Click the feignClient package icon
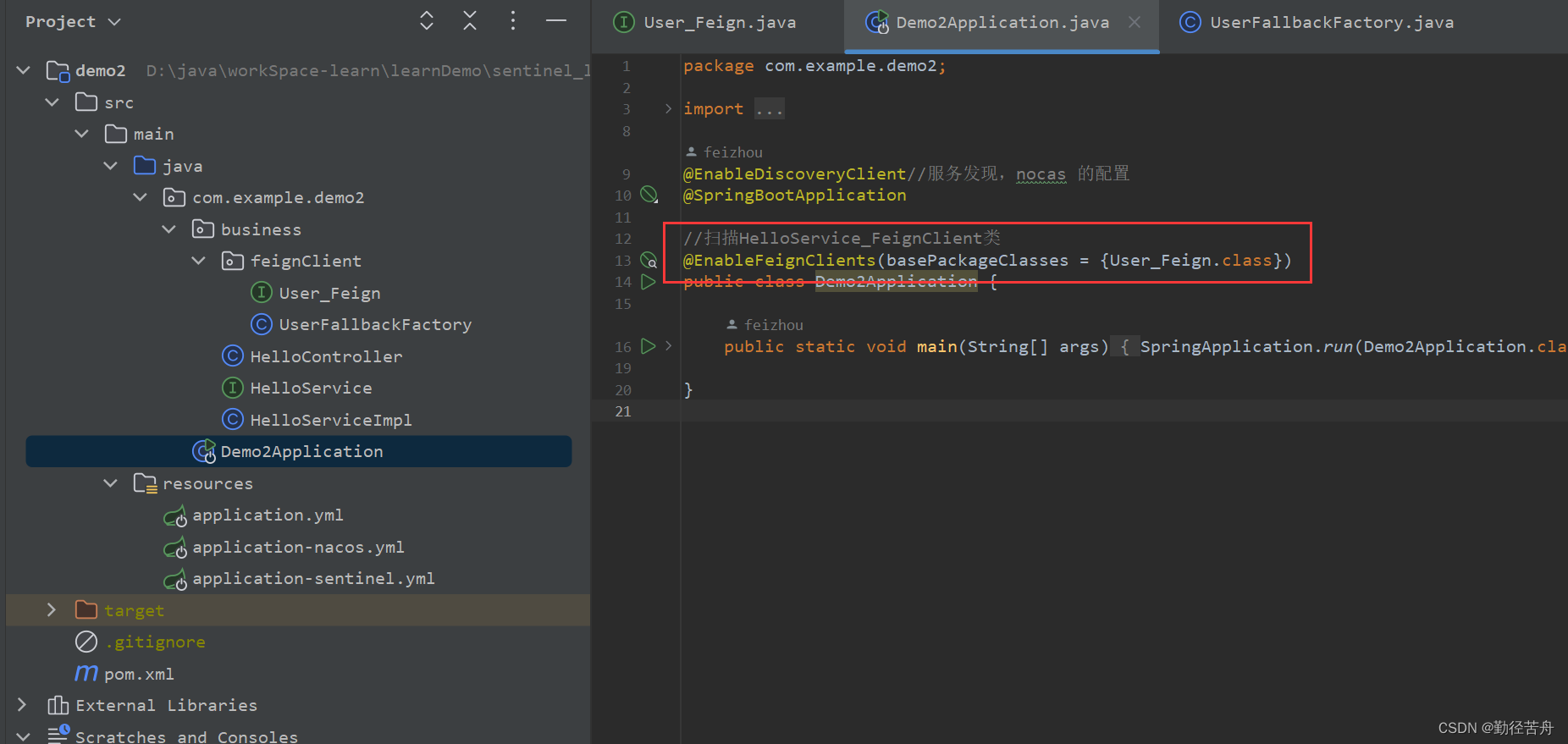Viewport: 1568px width, 744px height. [x=232, y=261]
